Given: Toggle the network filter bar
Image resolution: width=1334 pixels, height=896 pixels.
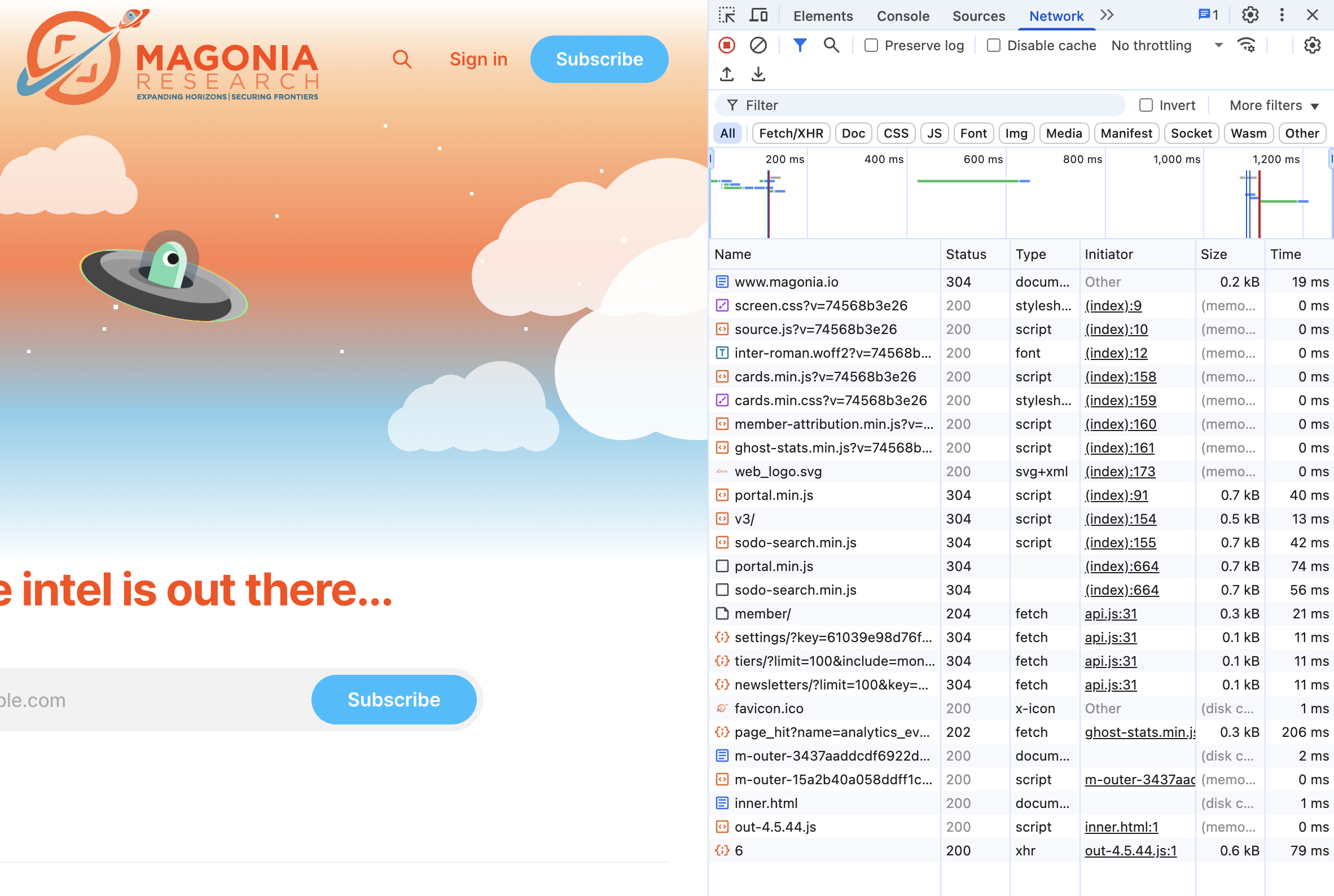Looking at the screenshot, I should (800, 45).
